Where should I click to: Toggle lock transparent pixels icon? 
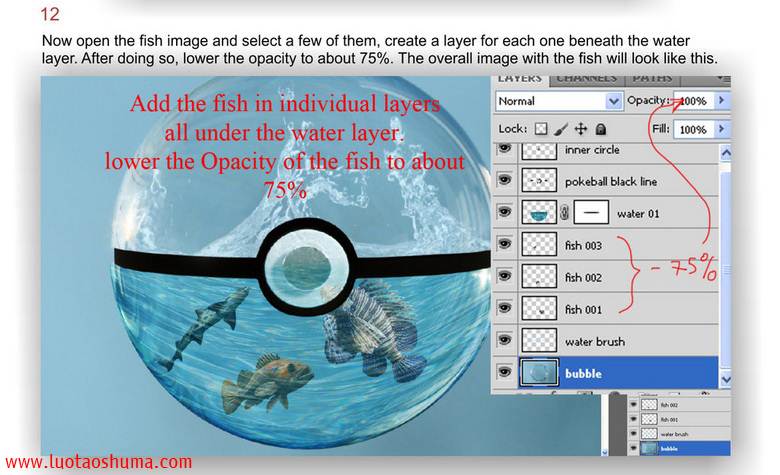coord(541,129)
